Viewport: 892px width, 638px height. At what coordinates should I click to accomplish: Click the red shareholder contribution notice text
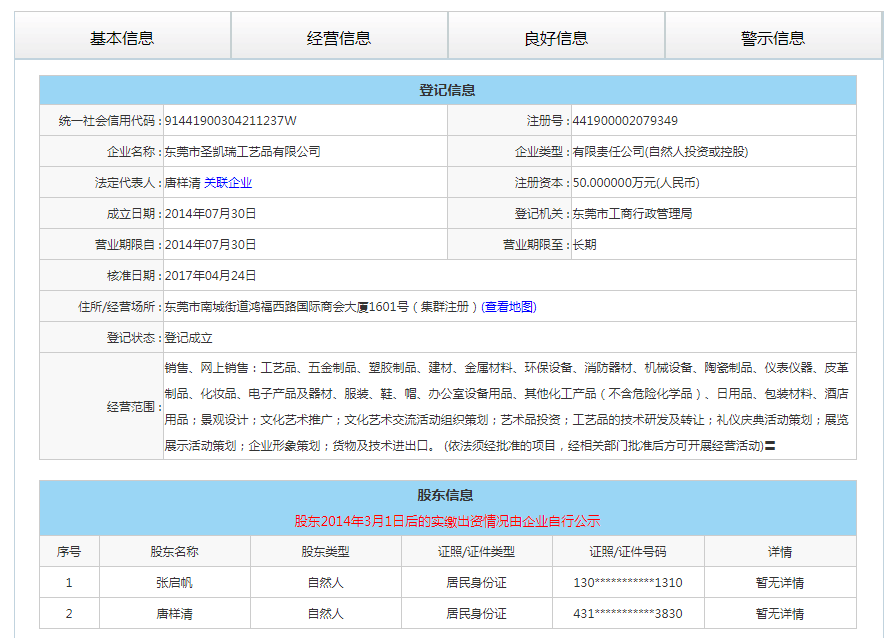[447, 521]
